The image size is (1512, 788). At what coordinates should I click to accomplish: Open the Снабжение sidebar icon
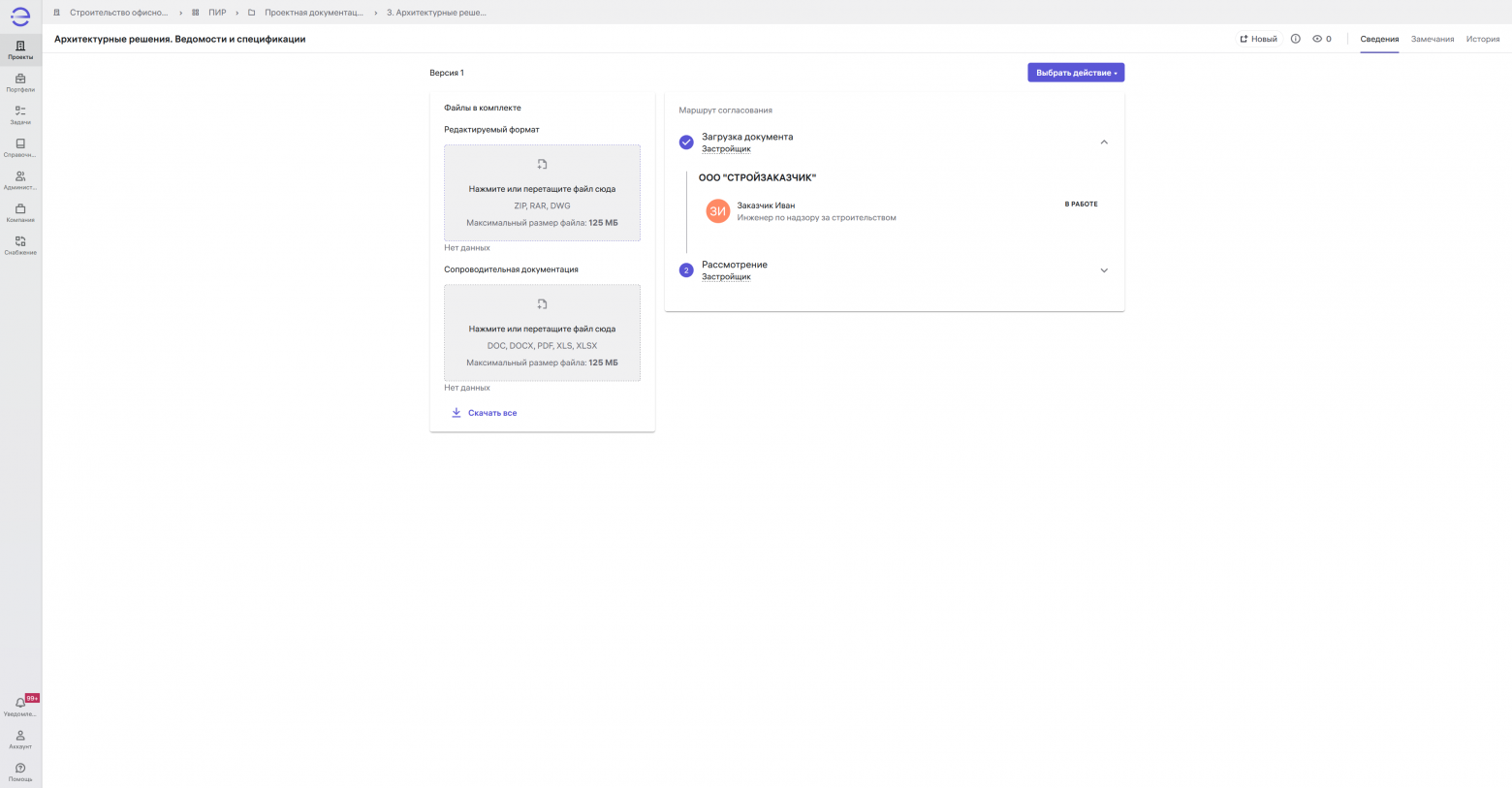point(20,245)
